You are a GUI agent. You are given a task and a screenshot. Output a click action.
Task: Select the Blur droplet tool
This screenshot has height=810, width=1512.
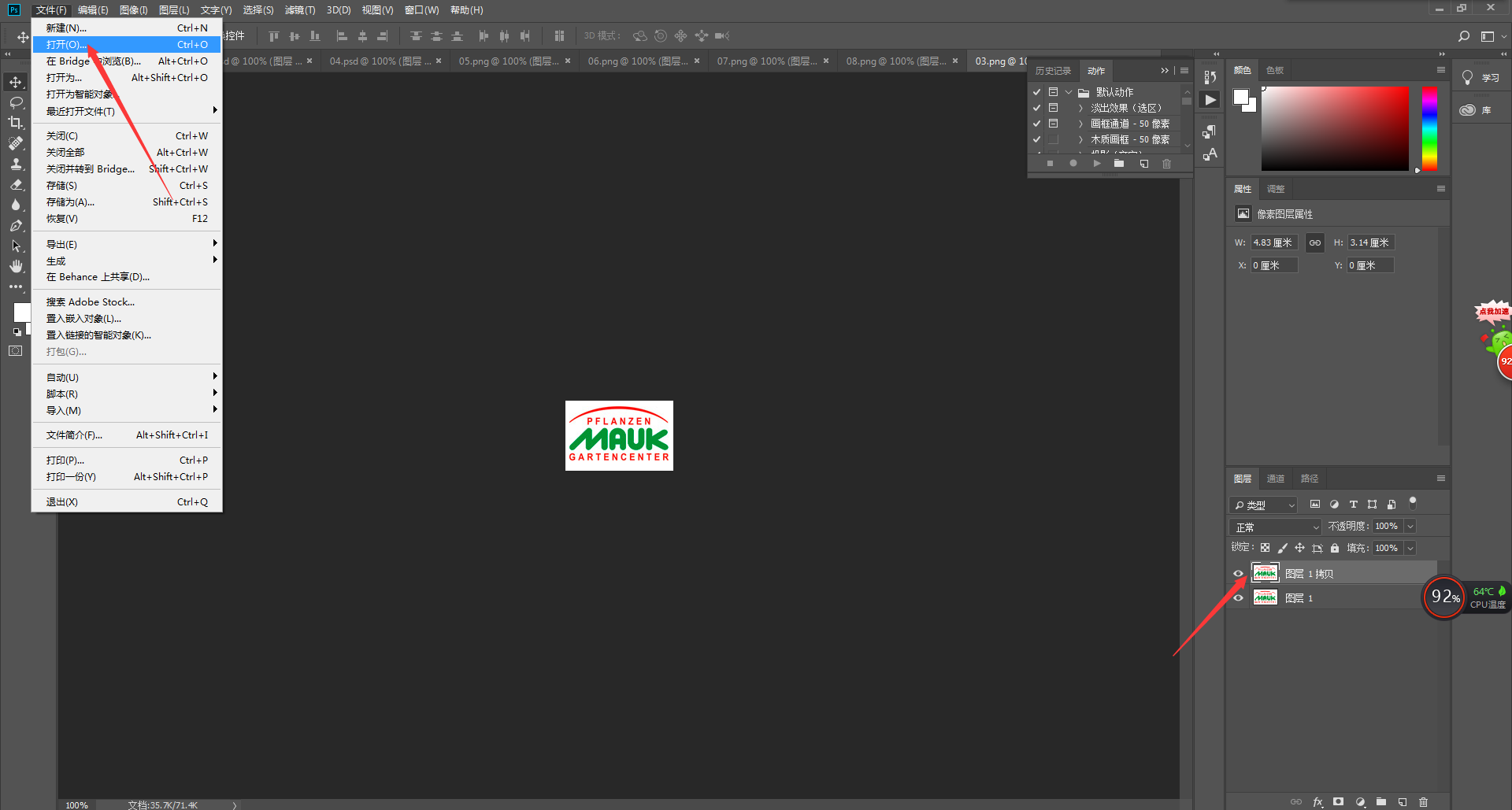click(x=16, y=205)
